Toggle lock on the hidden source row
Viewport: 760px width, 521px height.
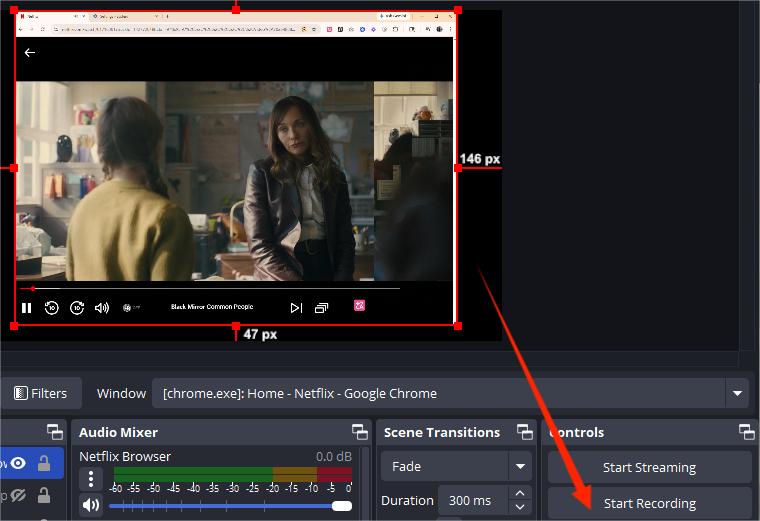tap(44, 495)
